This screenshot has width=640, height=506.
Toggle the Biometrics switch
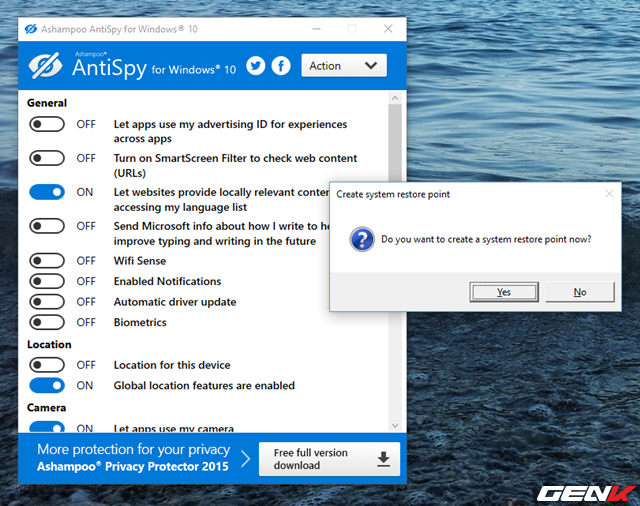(x=47, y=322)
